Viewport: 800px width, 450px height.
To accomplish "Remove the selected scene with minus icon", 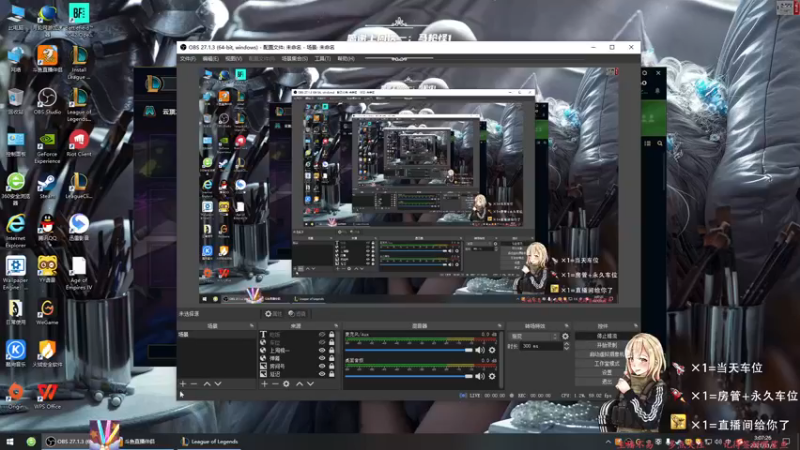I will (194, 384).
